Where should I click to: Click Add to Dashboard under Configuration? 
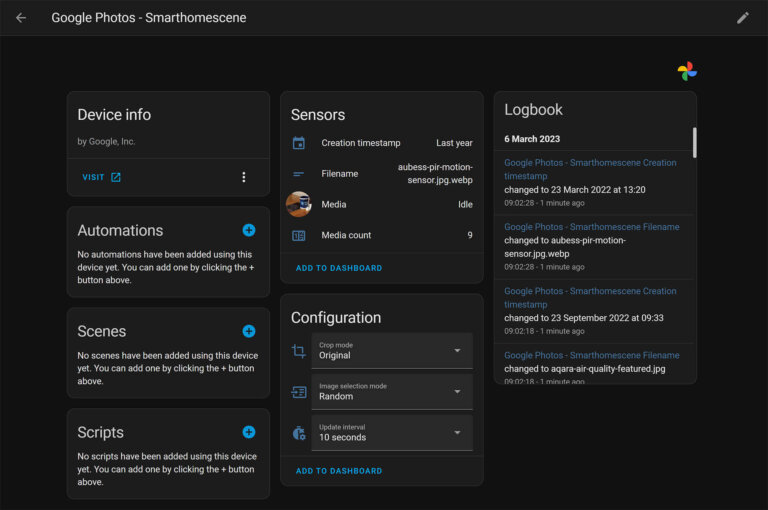pos(338,471)
